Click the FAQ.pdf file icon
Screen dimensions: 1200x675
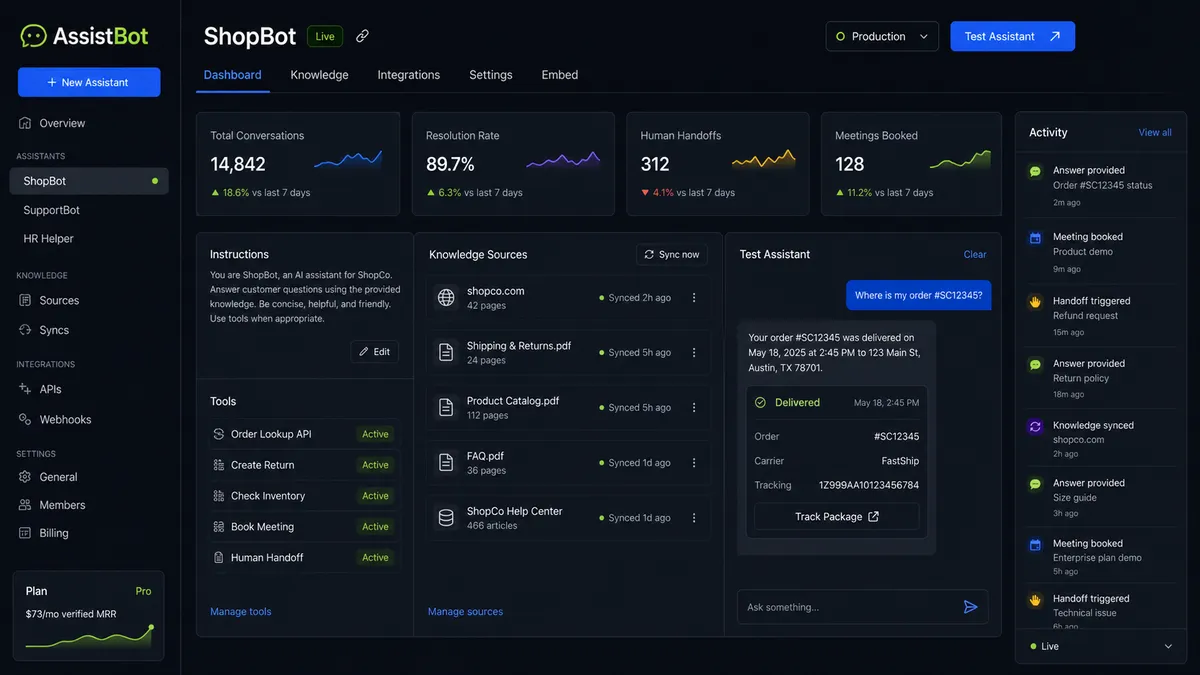(x=446, y=462)
